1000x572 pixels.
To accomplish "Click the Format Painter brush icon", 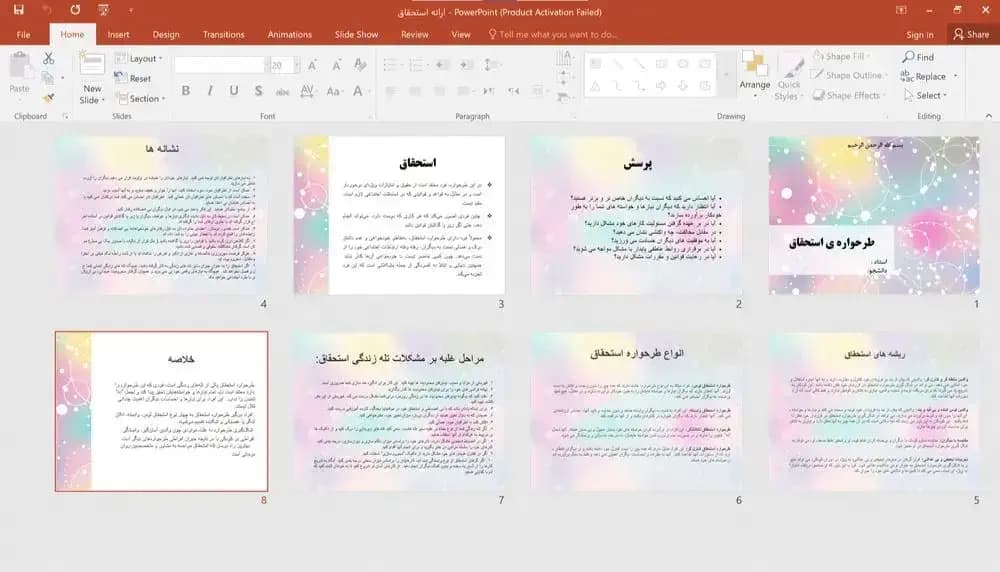I will (x=48, y=98).
